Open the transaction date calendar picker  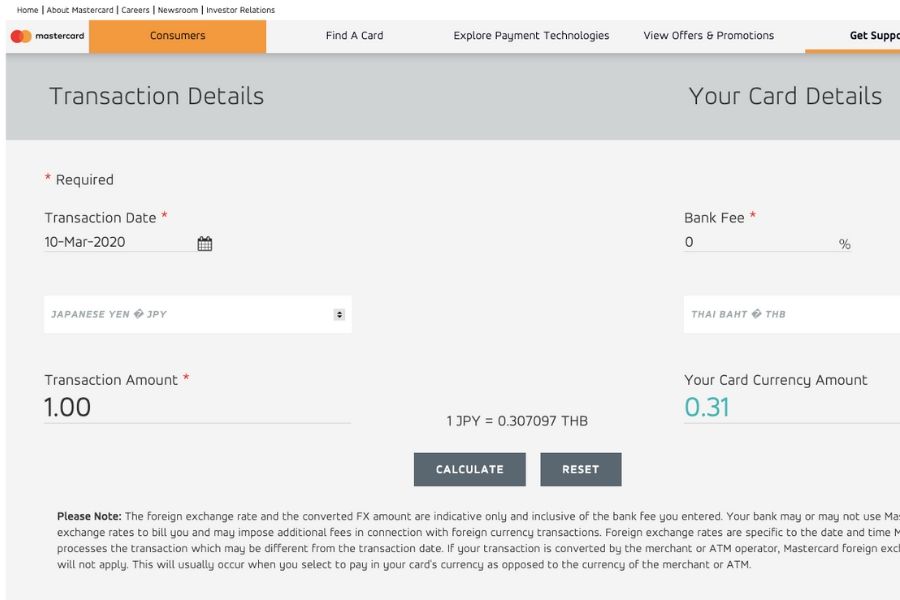click(204, 243)
